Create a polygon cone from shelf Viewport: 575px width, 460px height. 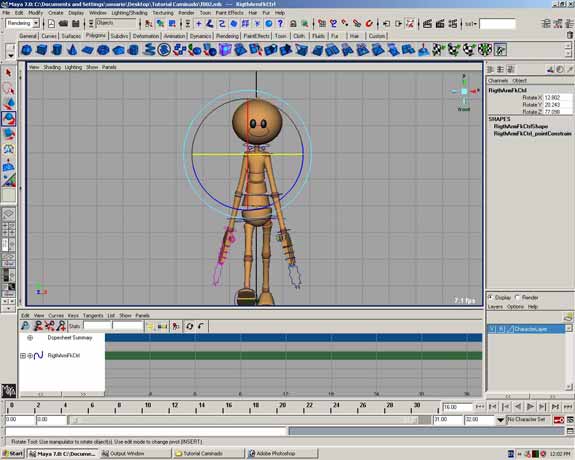pos(73,50)
